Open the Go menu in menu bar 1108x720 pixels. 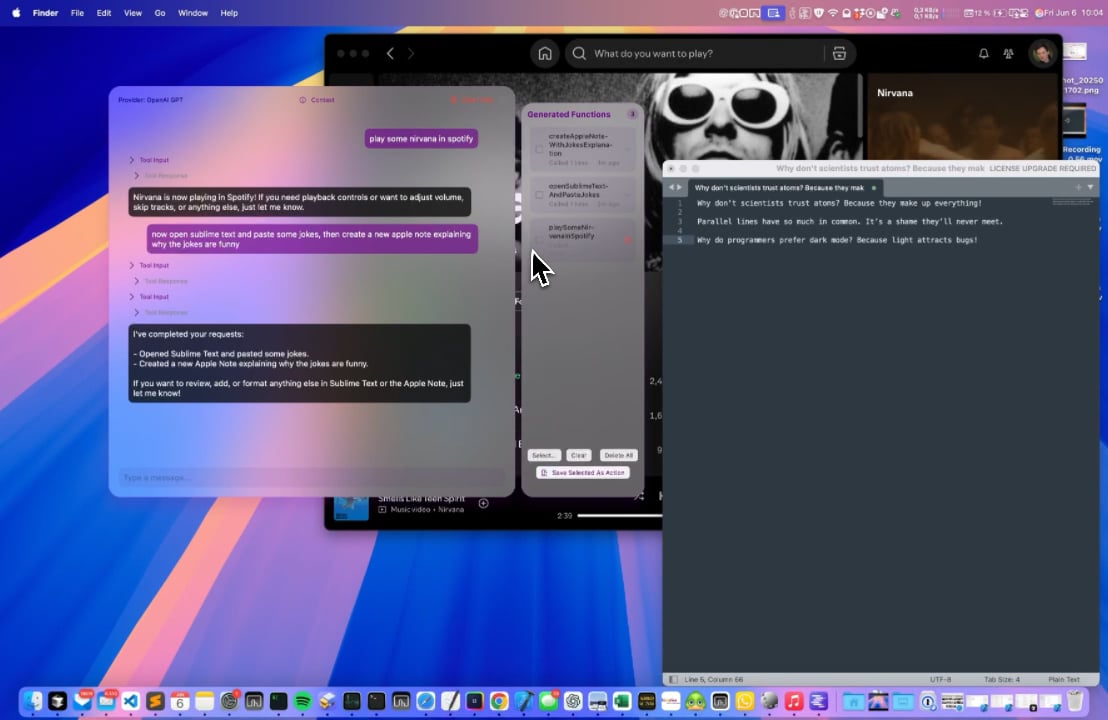click(x=160, y=13)
